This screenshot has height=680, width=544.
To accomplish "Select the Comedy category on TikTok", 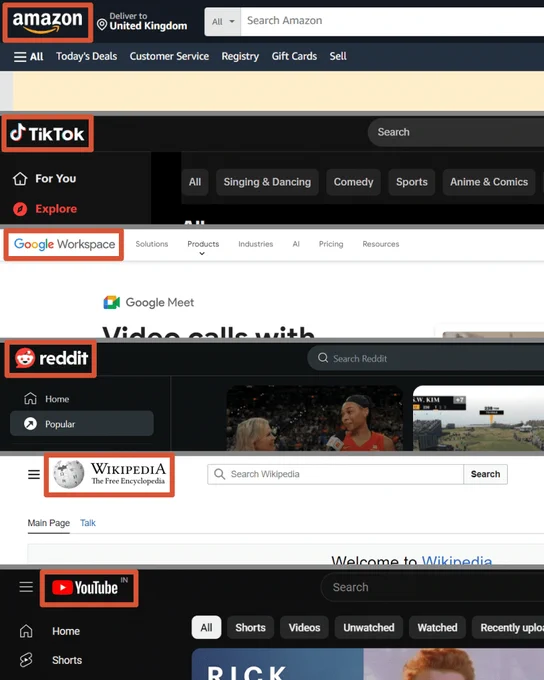I will pos(354,182).
